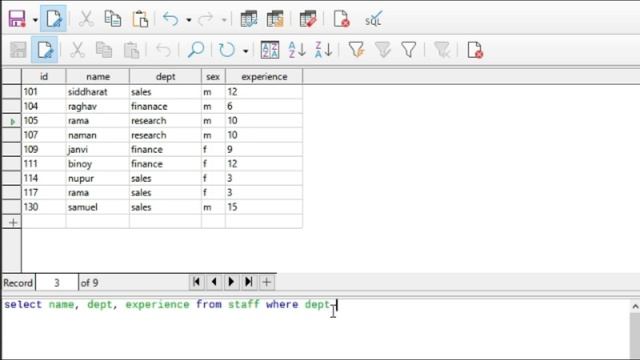Click Undo Data Input icon
This screenshot has height=360, width=640.
point(163,50)
